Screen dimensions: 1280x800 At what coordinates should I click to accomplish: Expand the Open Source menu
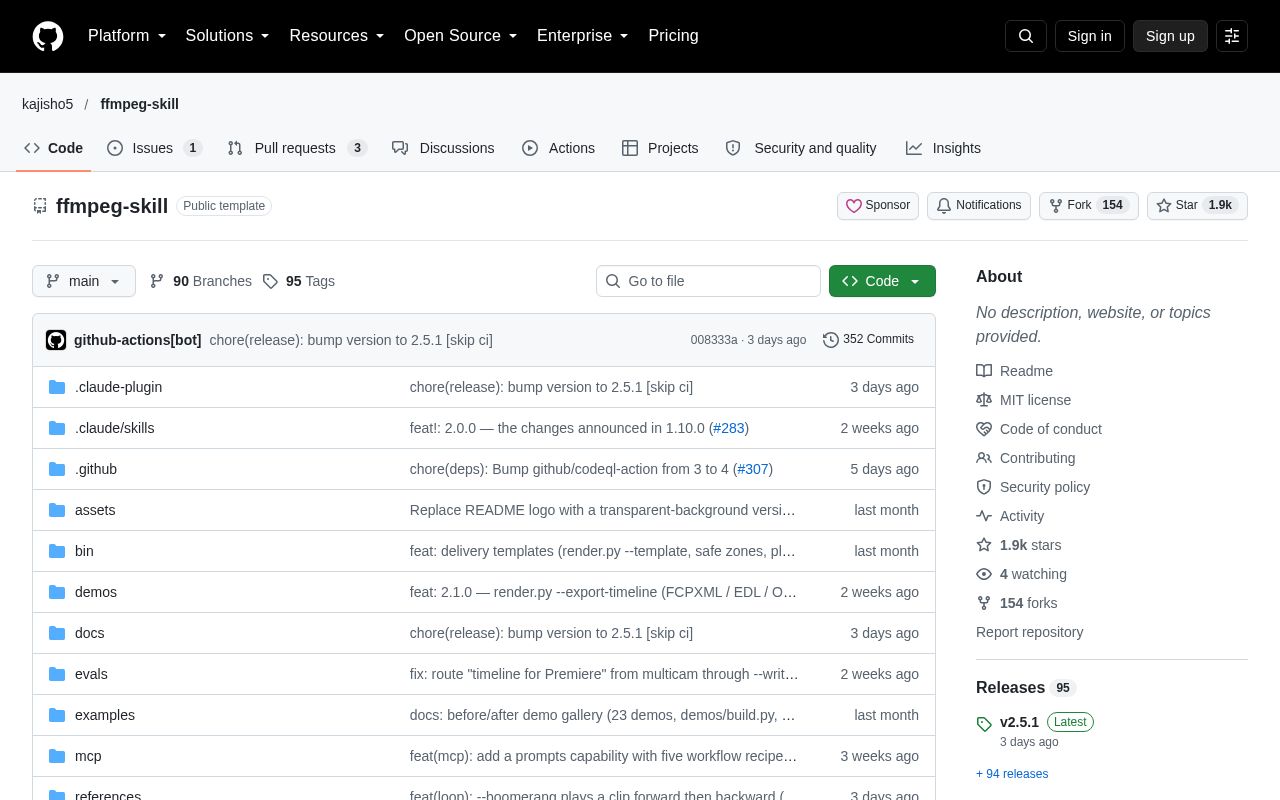(x=461, y=36)
